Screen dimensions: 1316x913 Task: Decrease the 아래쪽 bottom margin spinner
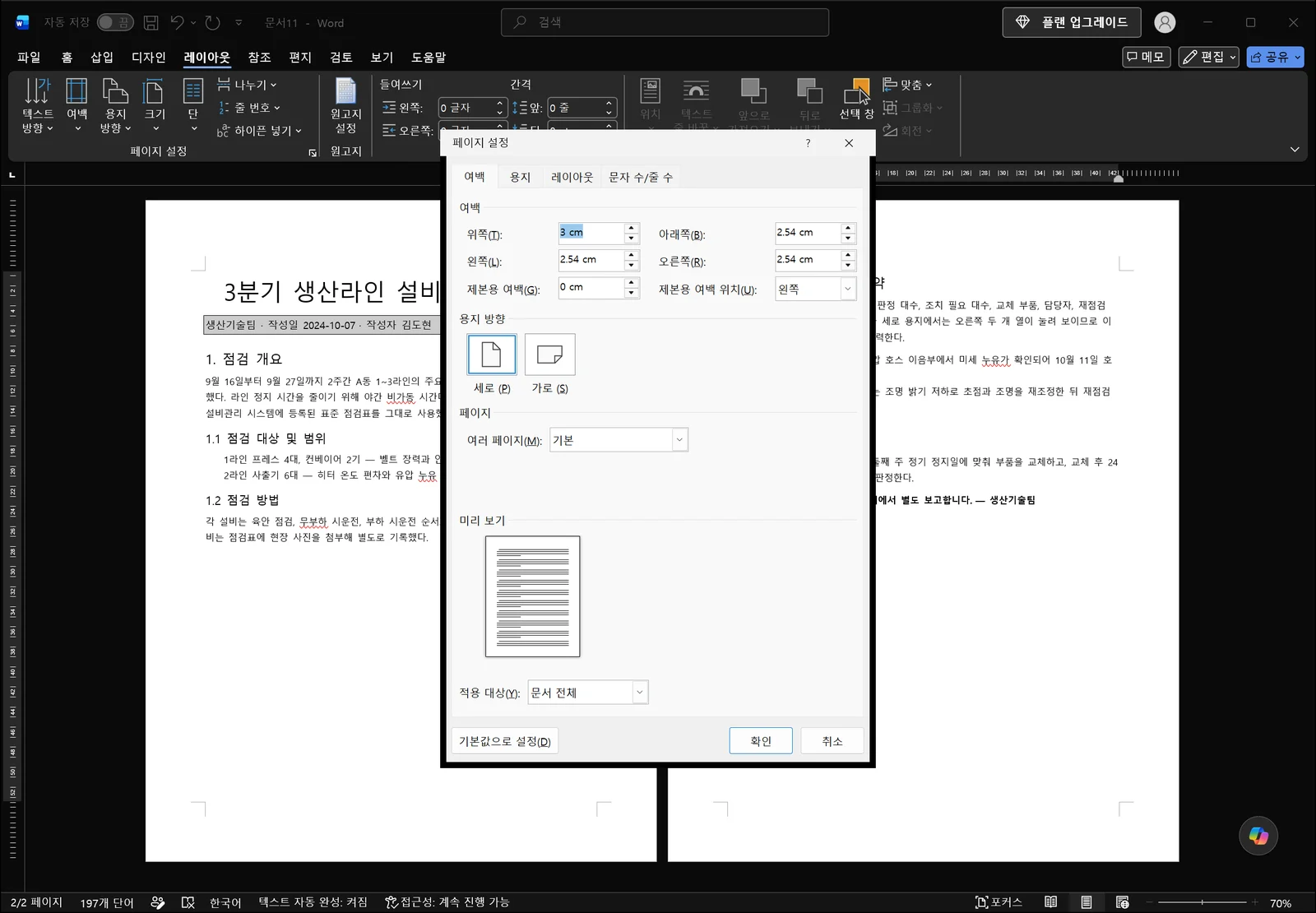tap(848, 239)
